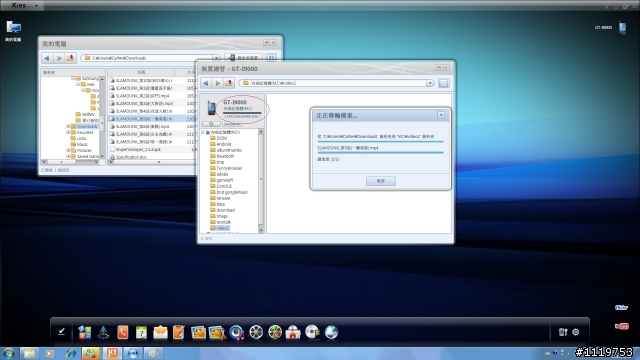Image resolution: width=640 pixels, height=360 pixels.
Task: Select the Specification.doc file
Action: click(128, 157)
